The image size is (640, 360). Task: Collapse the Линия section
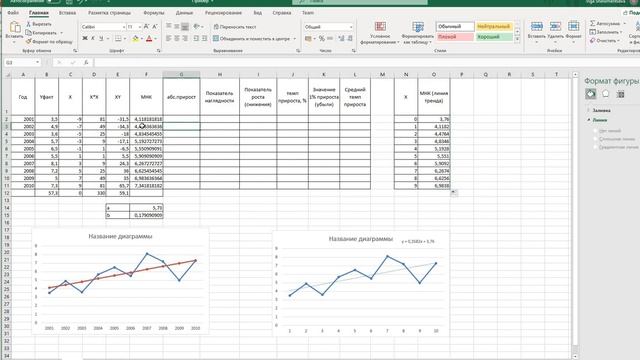pyautogui.click(x=597, y=120)
